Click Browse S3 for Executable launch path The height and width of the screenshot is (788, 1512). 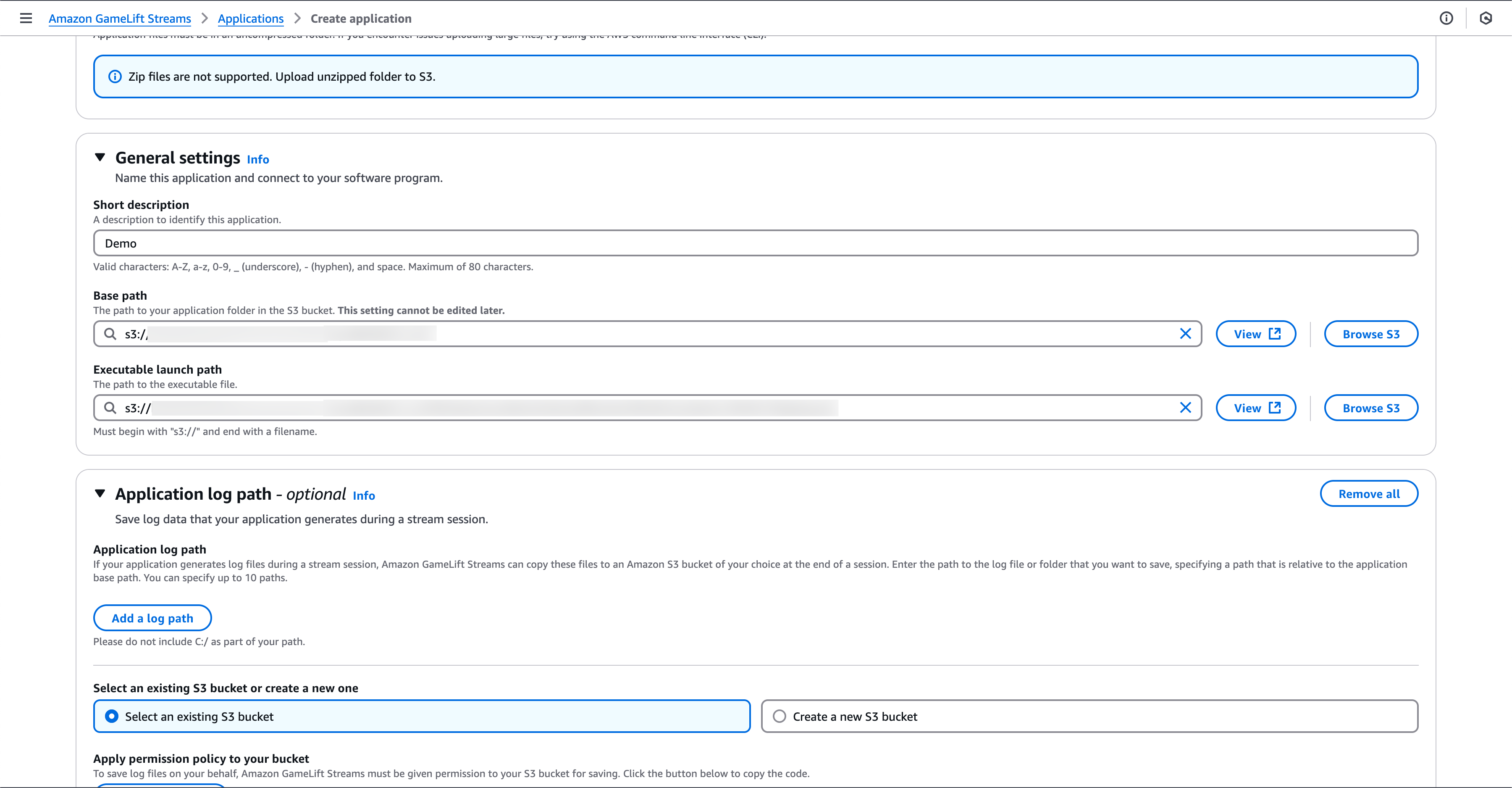tap(1370, 408)
